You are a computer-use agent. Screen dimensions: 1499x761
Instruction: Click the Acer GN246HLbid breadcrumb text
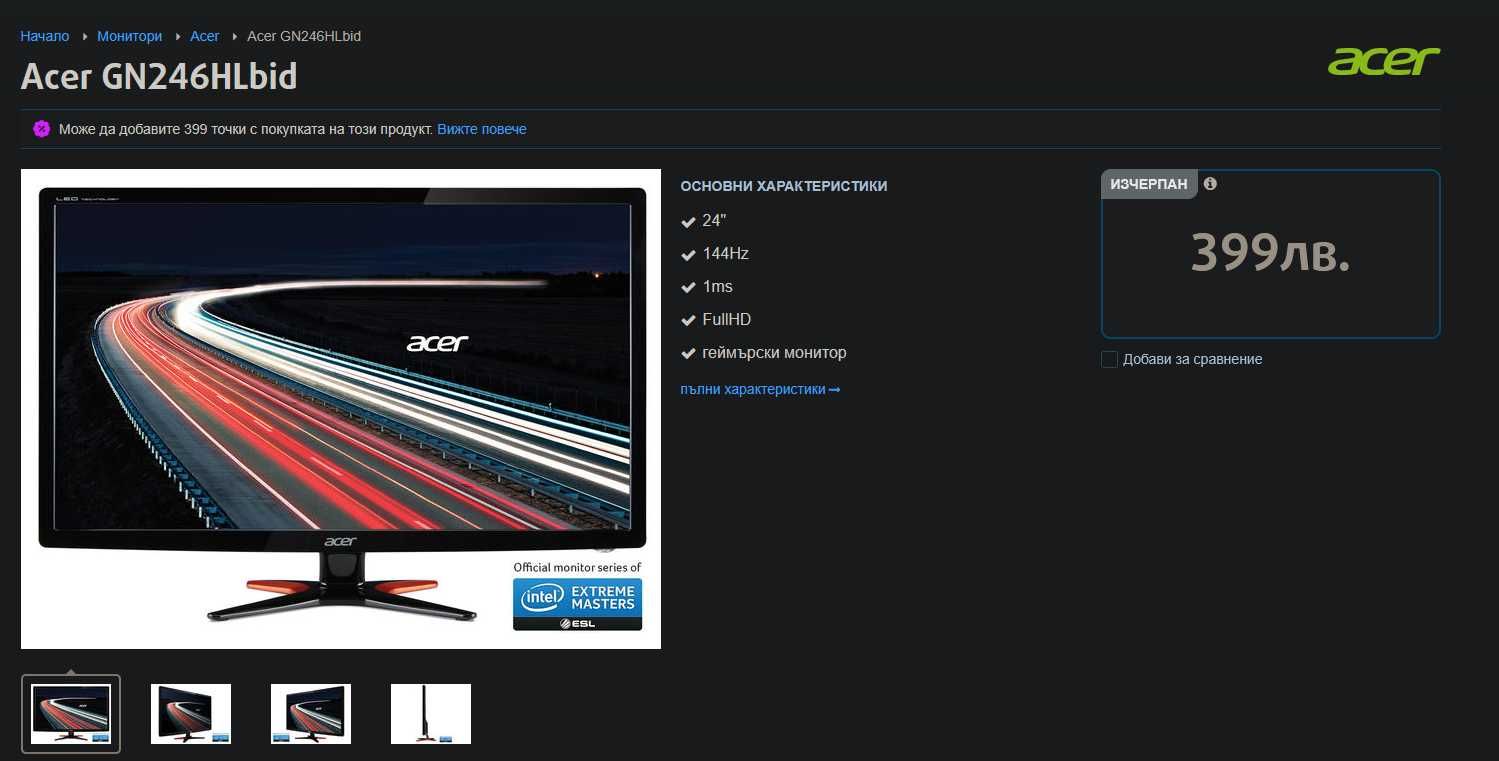304,36
